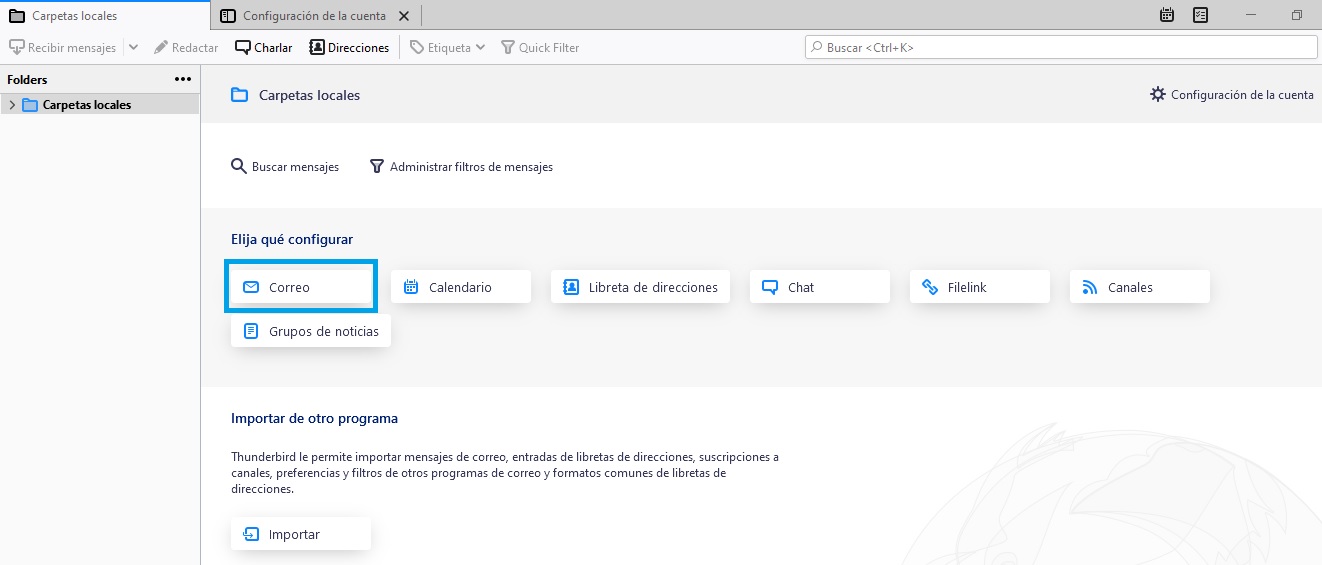
Task: Set up Canales feeds
Action: tap(1140, 287)
